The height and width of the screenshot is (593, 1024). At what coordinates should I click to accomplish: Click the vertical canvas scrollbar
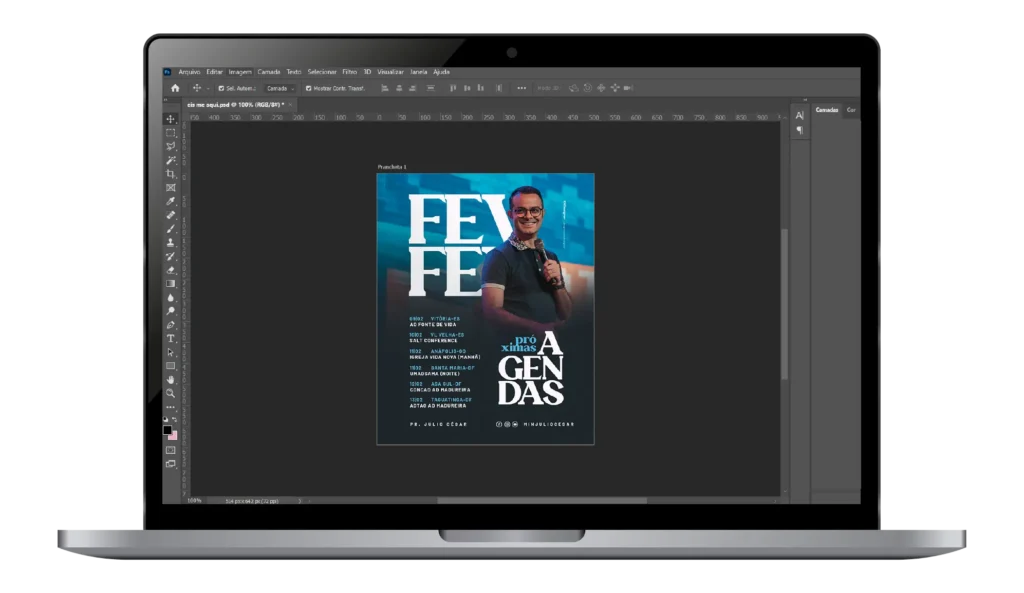tap(784, 300)
